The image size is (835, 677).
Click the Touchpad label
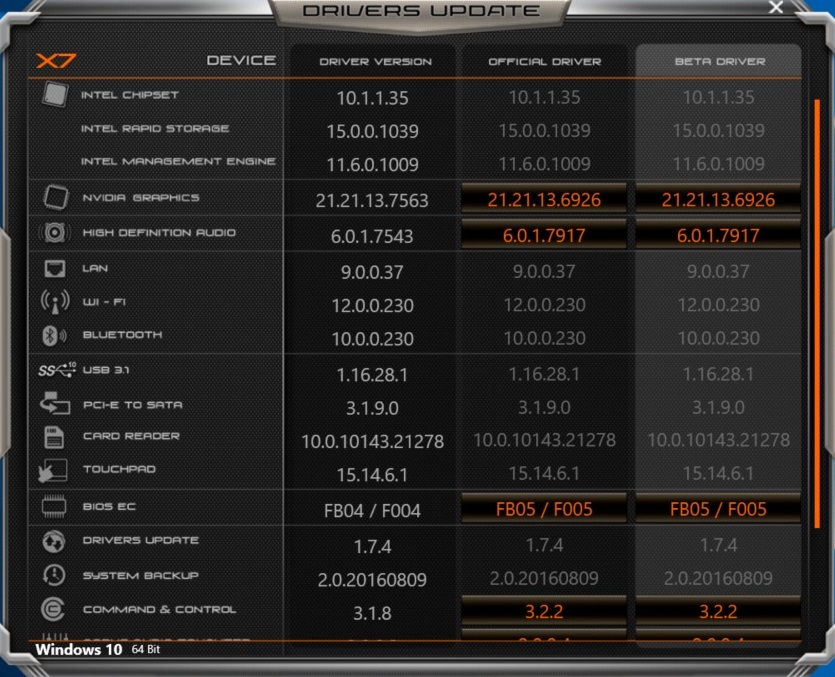(119, 469)
